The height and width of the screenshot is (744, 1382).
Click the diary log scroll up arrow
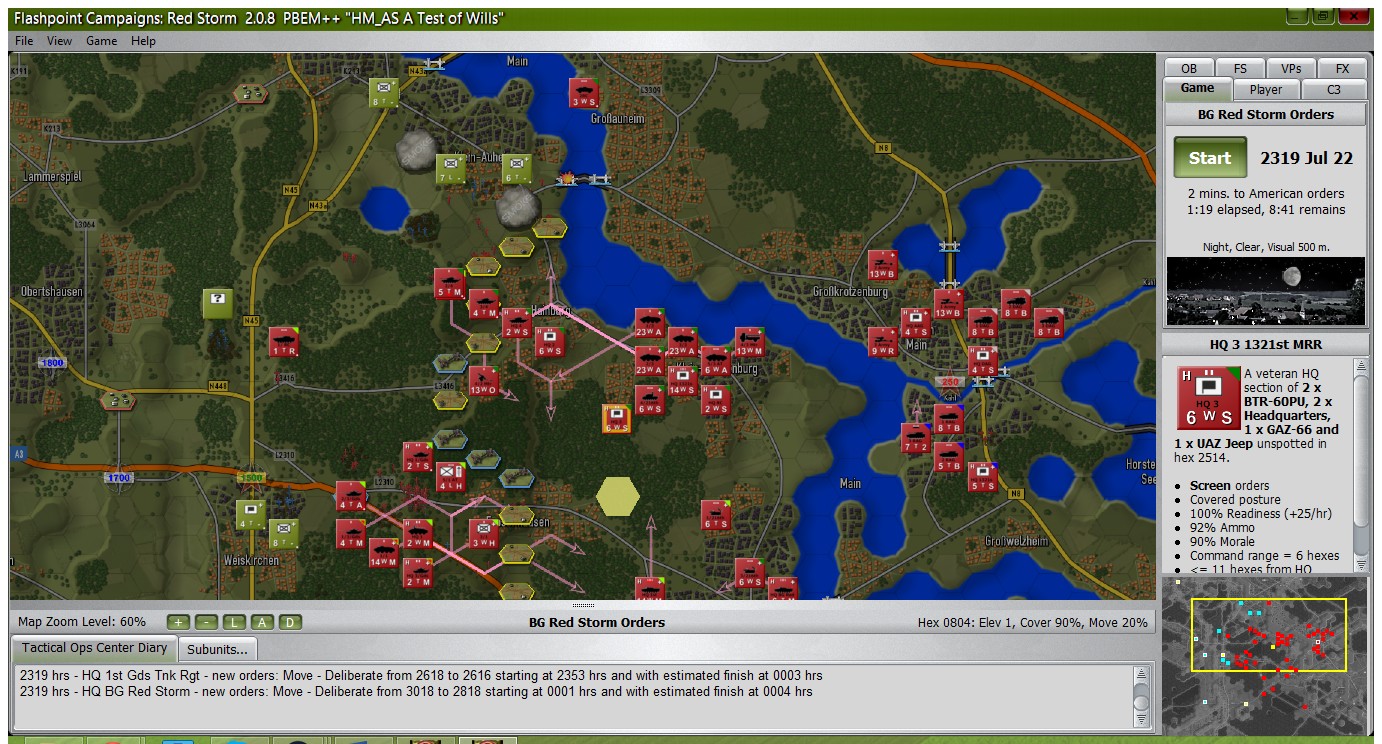[x=1141, y=674]
